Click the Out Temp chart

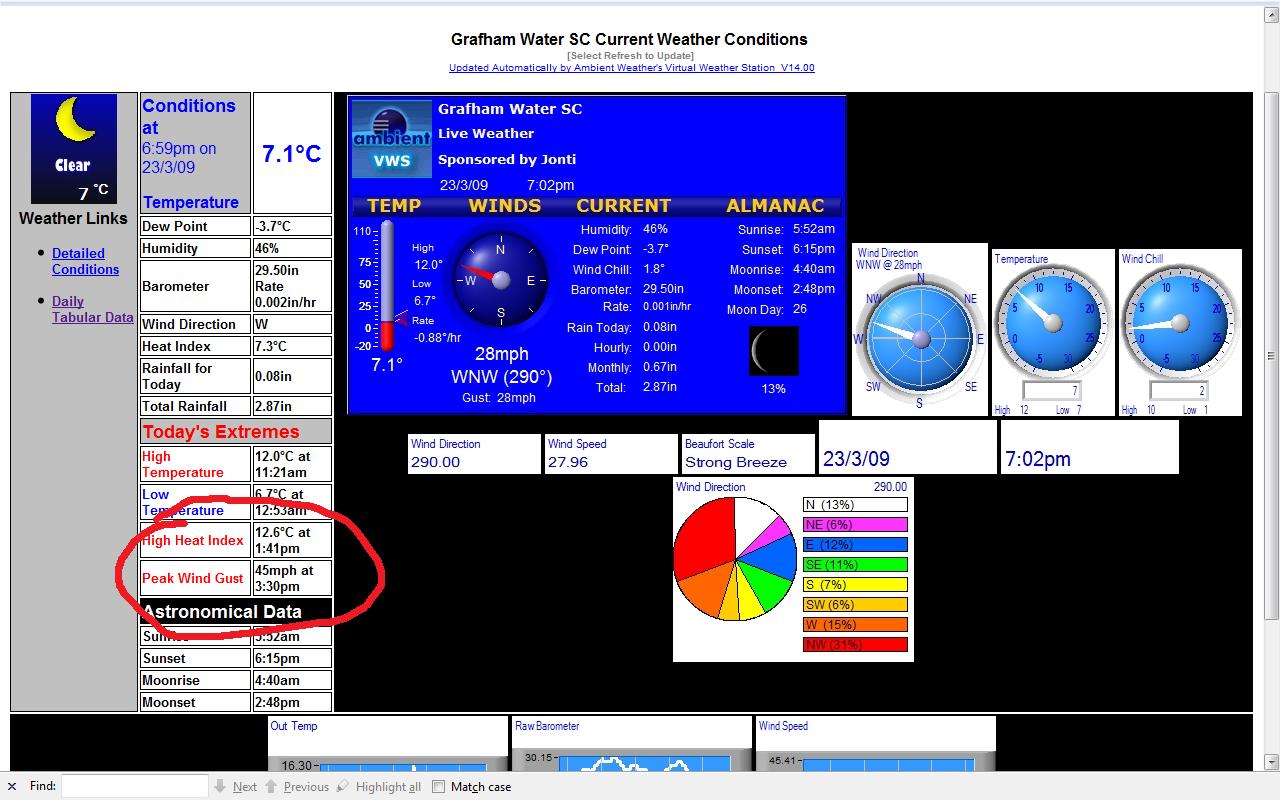tap(388, 743)
